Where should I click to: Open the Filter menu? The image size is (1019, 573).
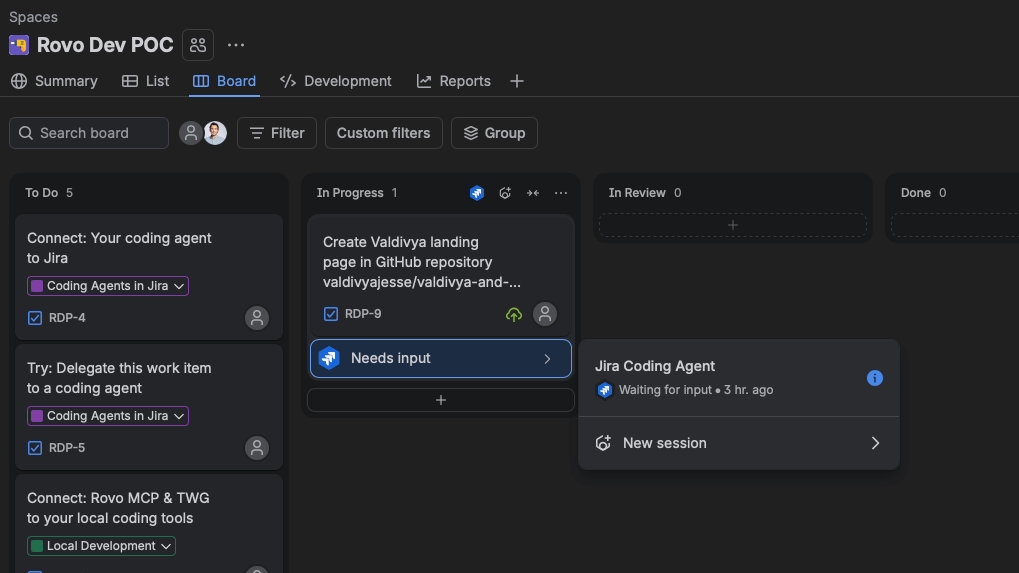(x=277, y=133)
